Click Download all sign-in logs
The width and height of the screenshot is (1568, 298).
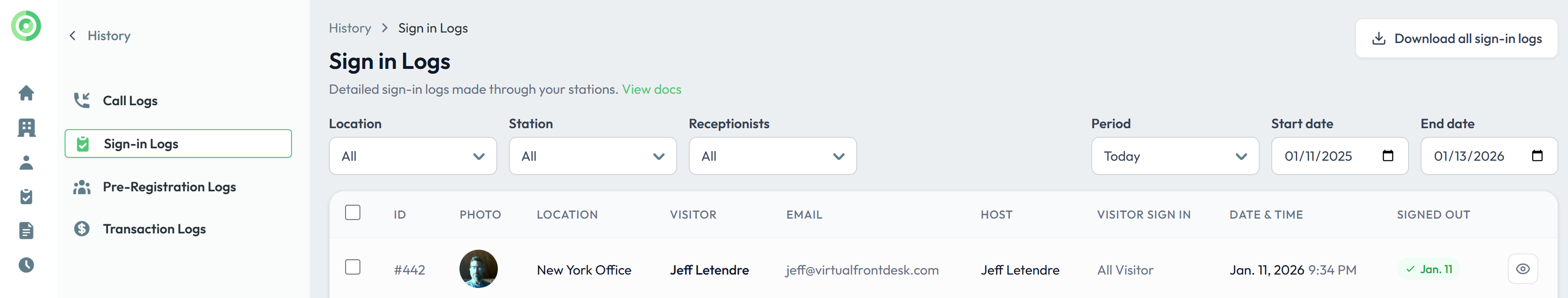point(1456,38)
